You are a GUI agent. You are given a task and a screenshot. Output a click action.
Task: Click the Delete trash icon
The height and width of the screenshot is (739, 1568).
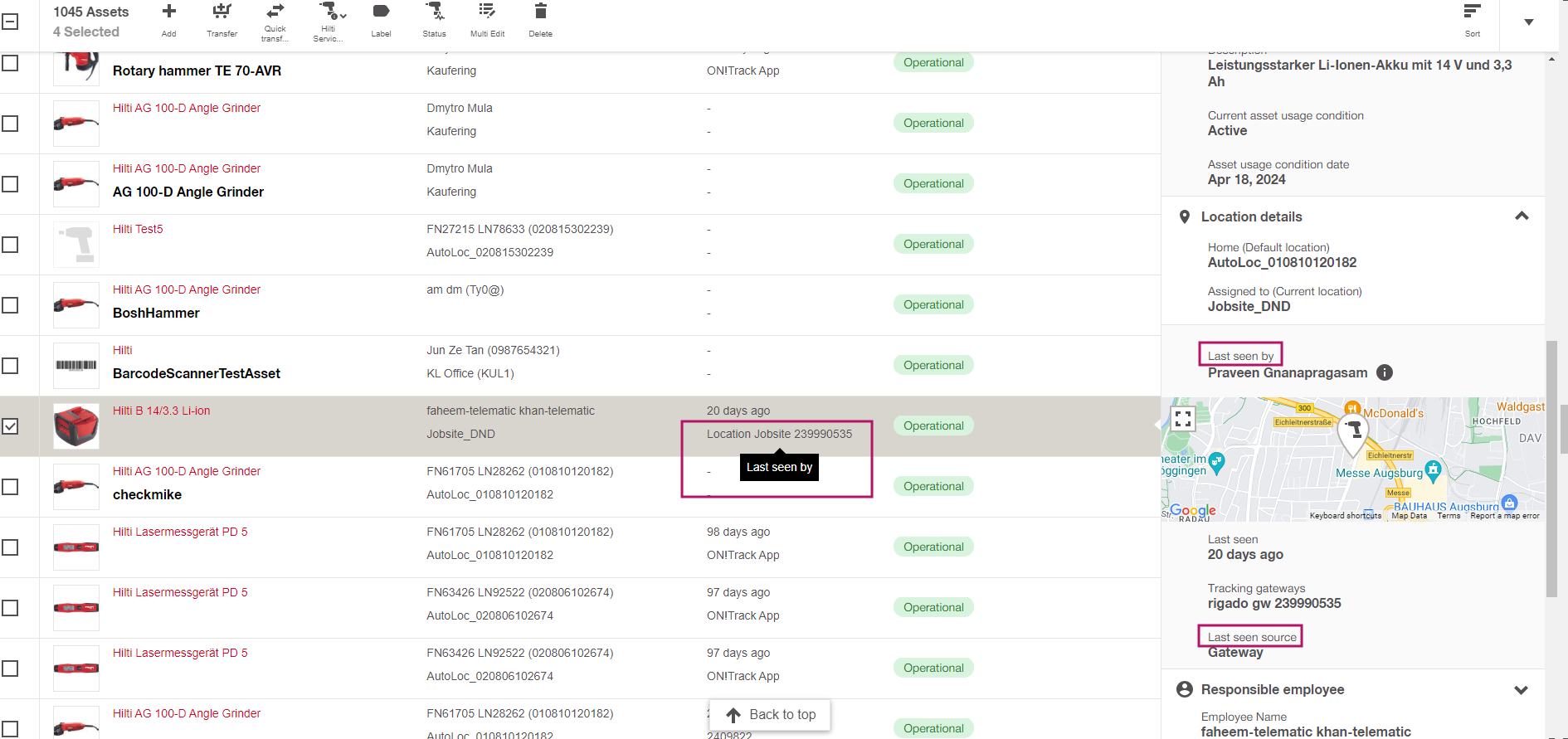(x=540, y=12)
